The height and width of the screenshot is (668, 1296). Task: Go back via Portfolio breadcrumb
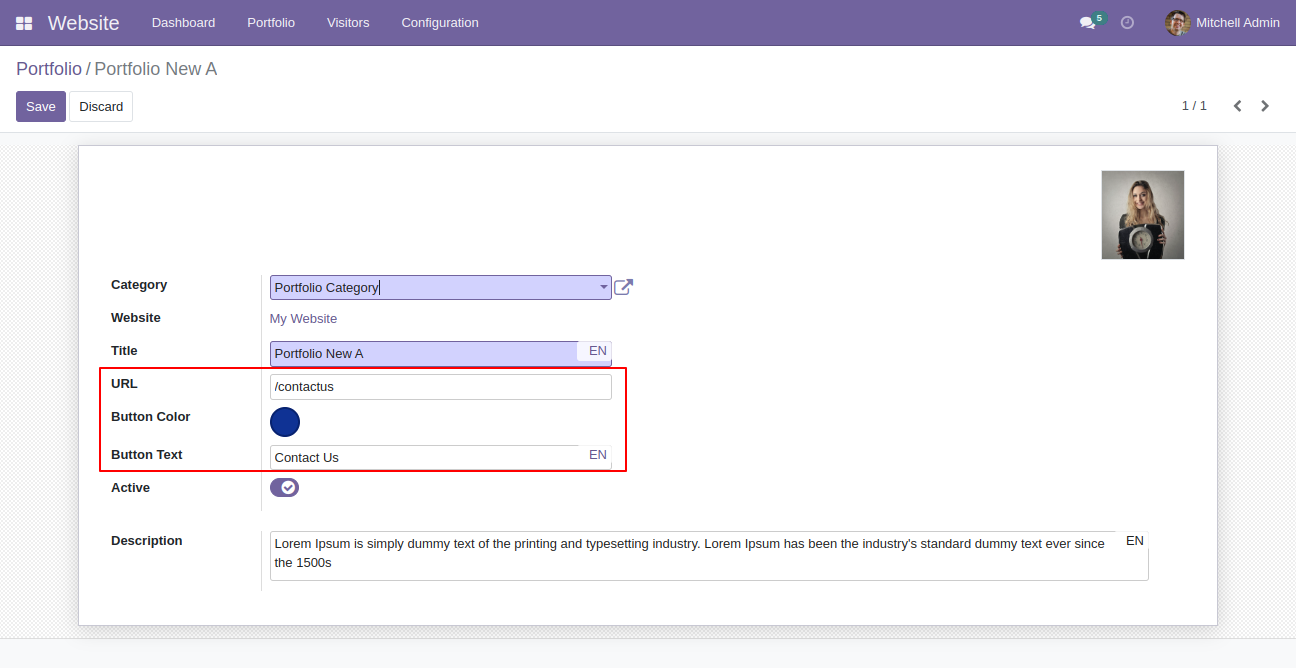[x=49, y=69]
